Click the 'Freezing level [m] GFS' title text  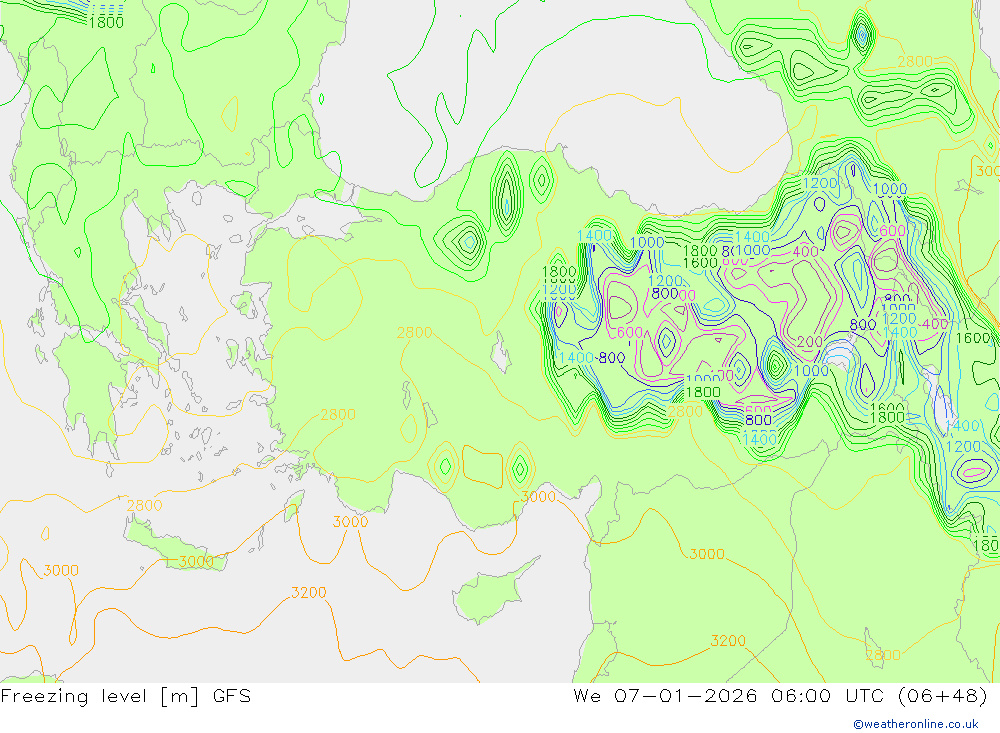[x=126, y=696]
